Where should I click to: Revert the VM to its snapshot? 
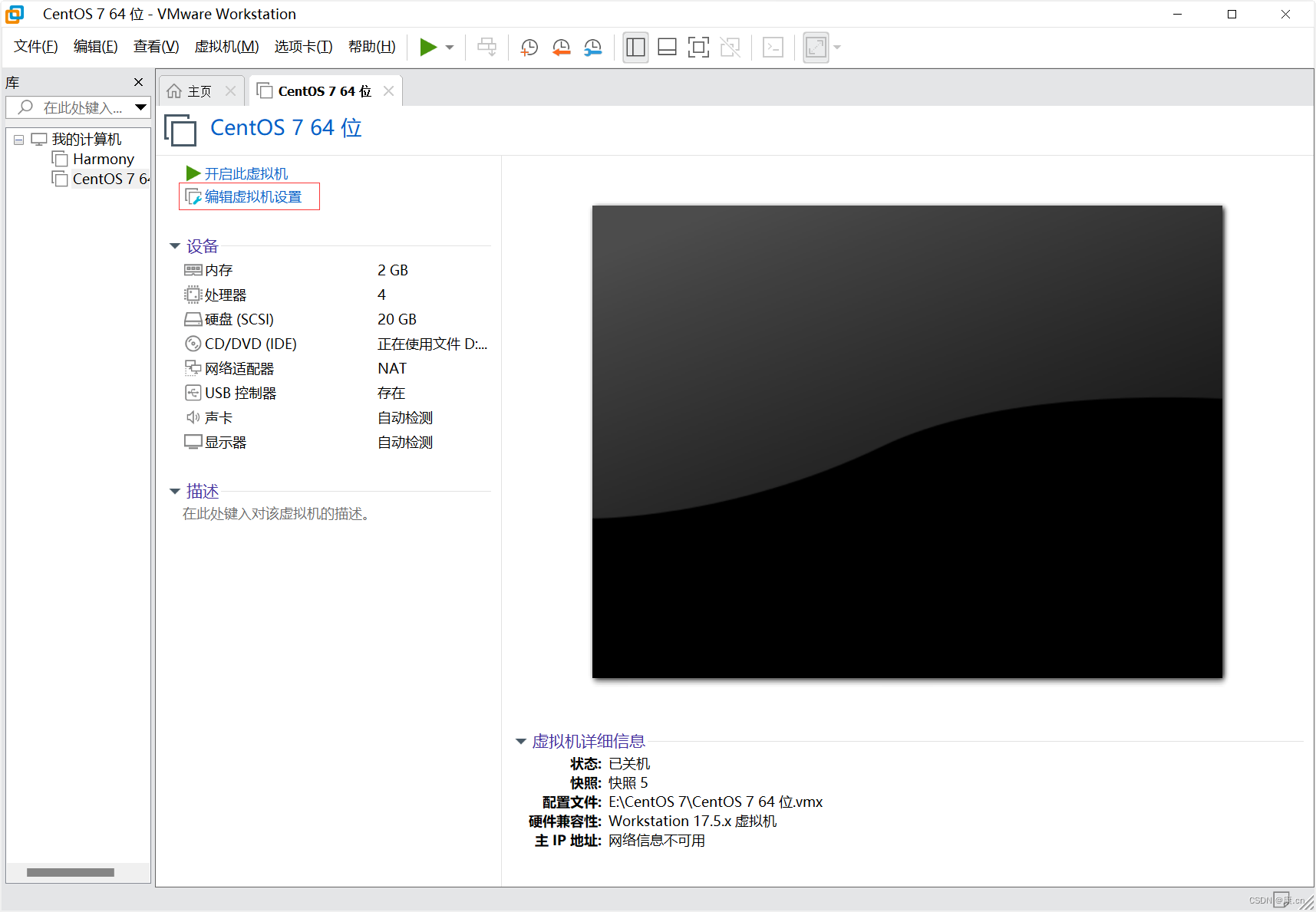(x=561, y=47)
